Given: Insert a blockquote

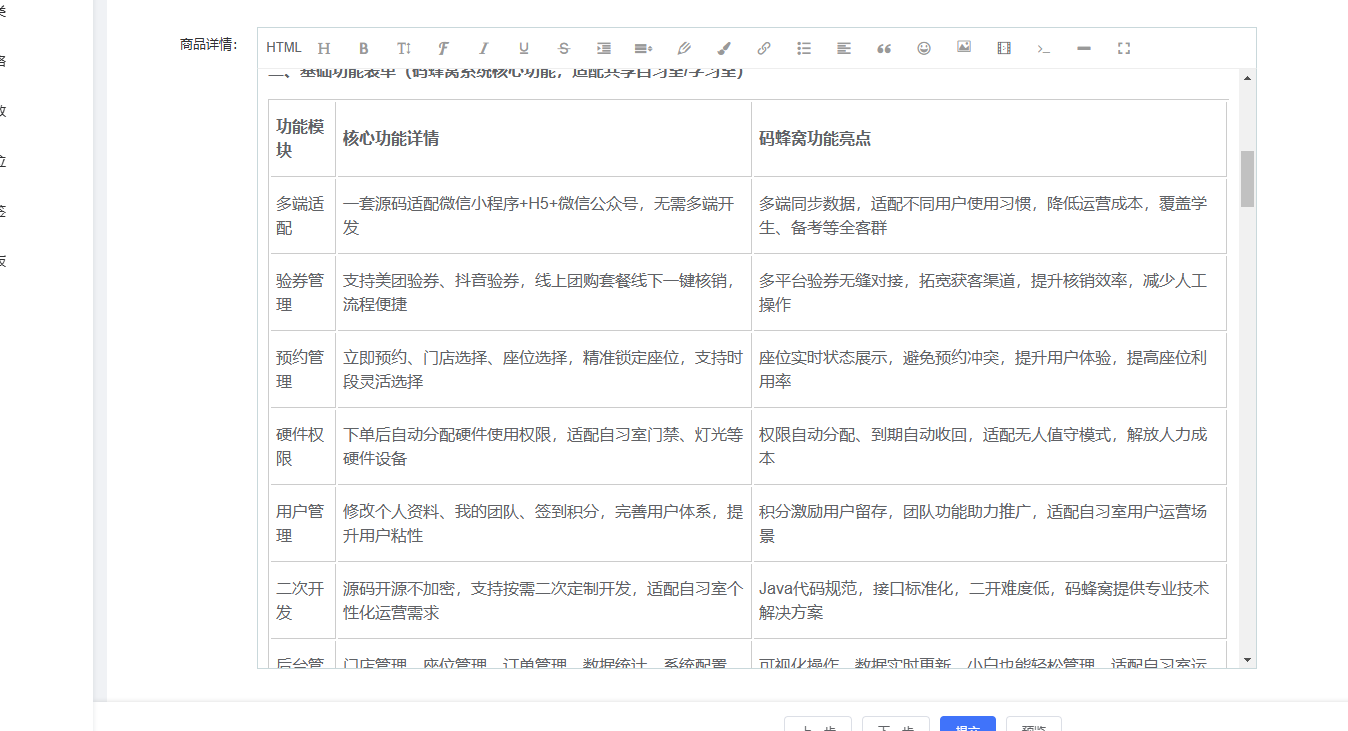Looking at the screenshot, I should tap(883, 47).
